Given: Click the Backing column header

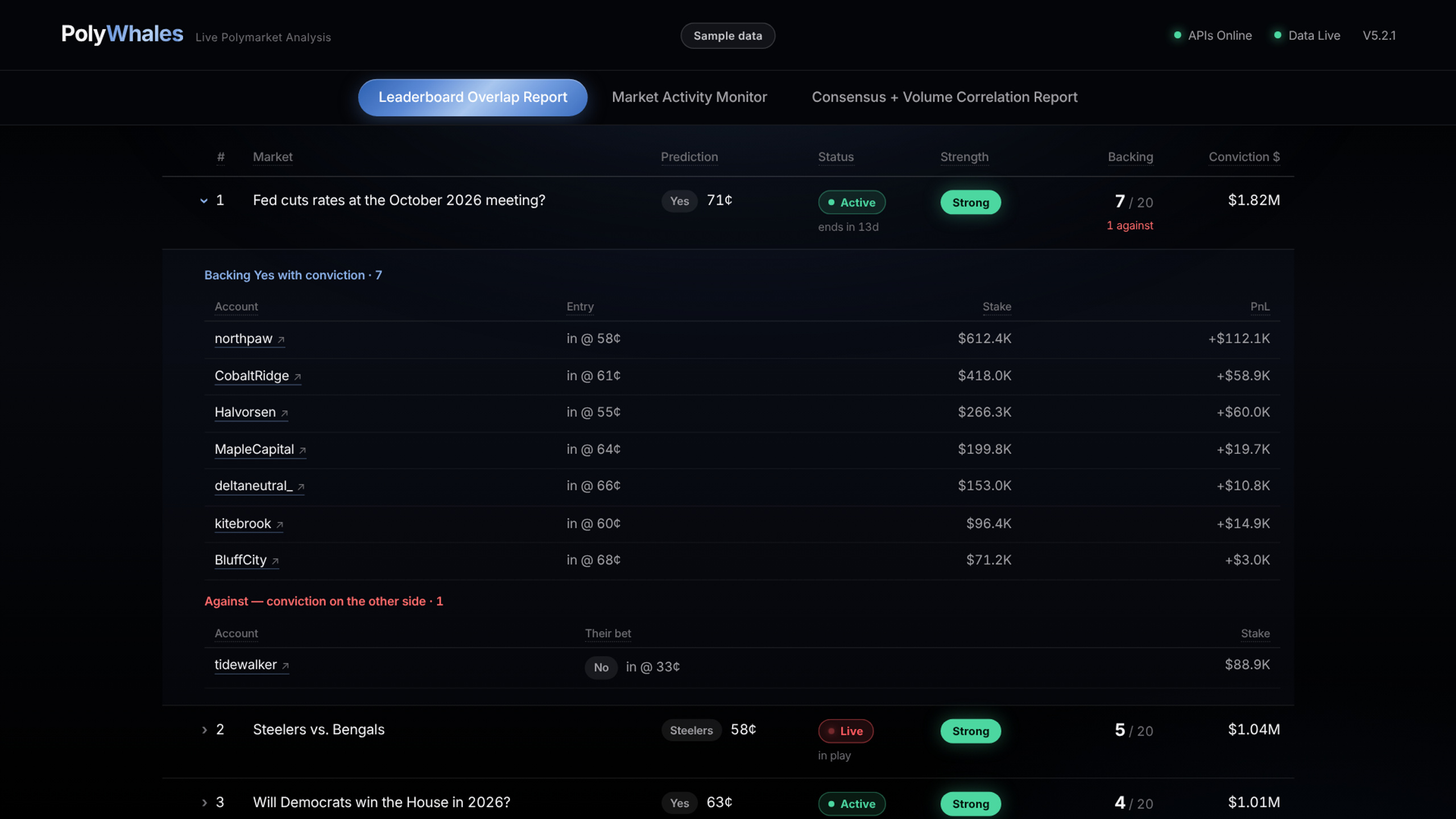Looking at the screenshot, I should click(1130, 157).
